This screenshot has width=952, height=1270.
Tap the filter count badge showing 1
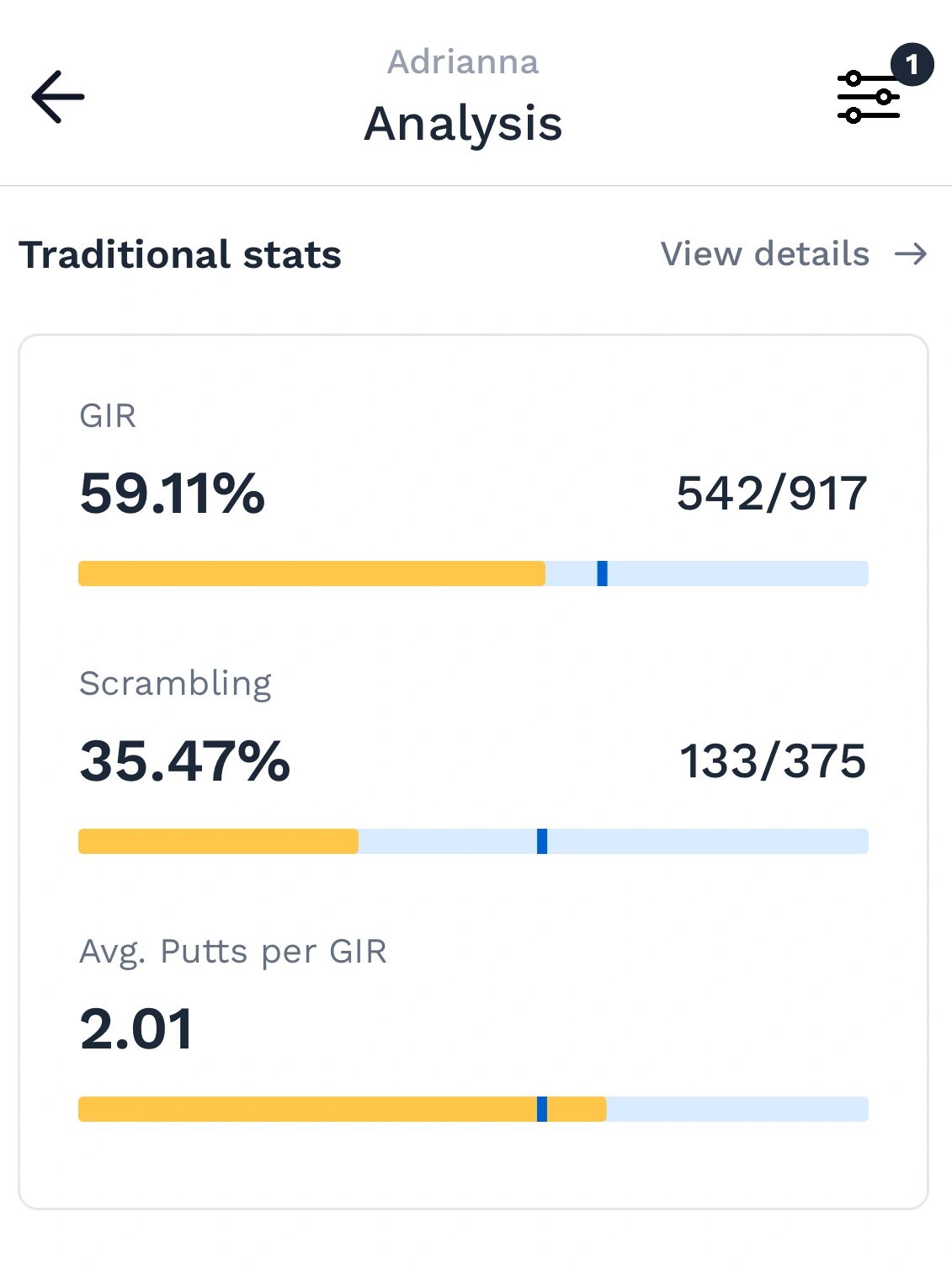click(912, 64)
